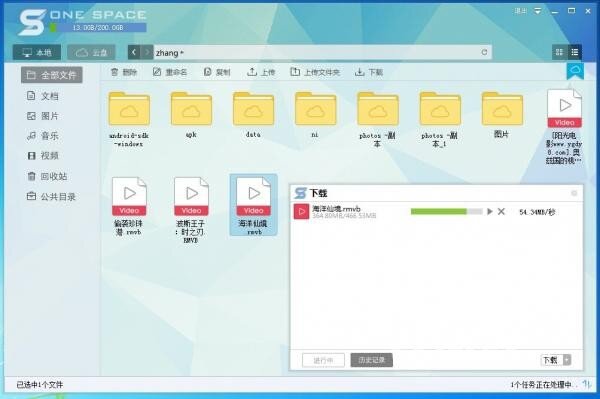Cancel the 海洋仙境.rmvb download with X

tap(501, 212)
